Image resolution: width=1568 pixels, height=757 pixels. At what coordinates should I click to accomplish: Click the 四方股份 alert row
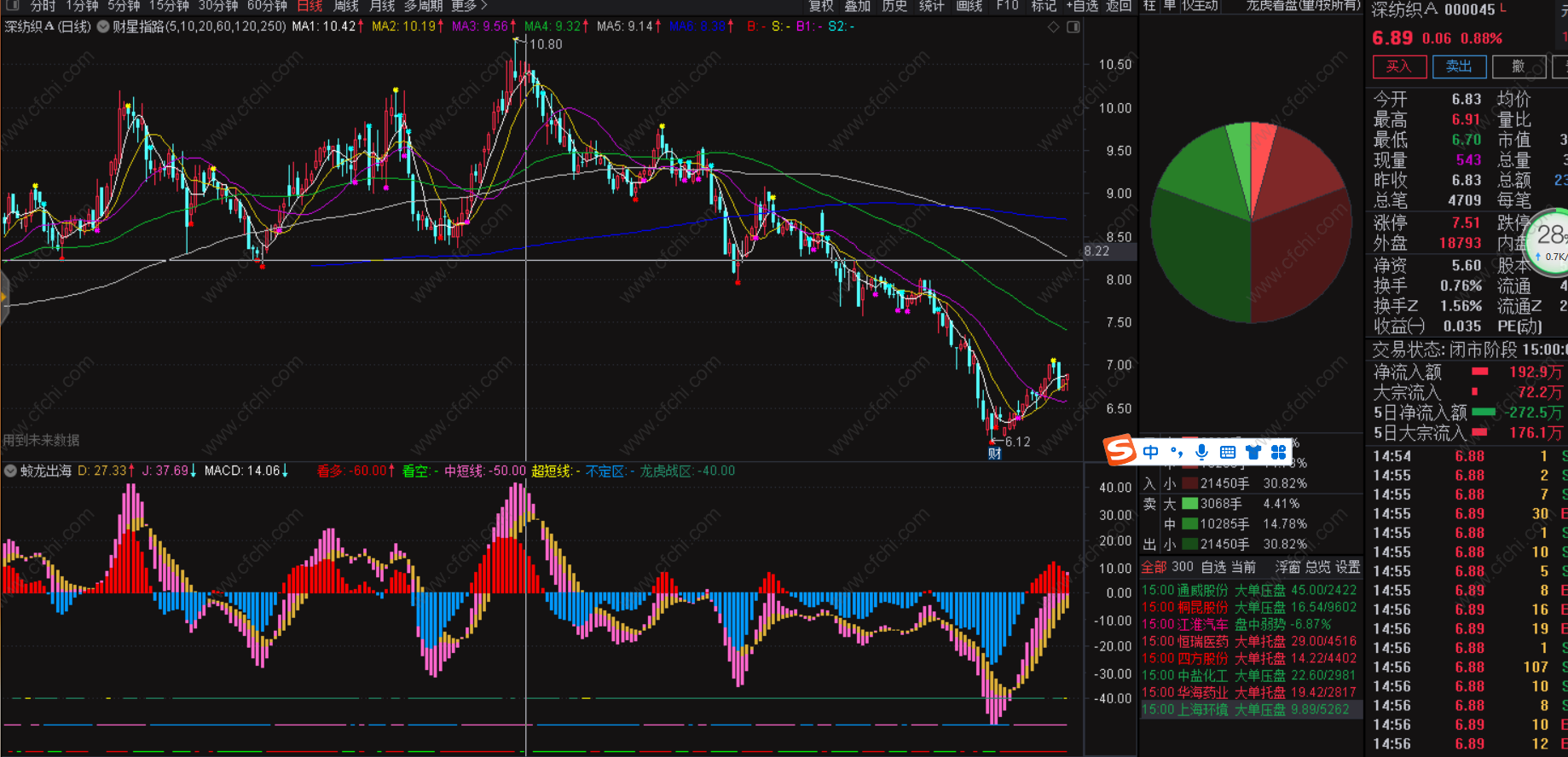click(1250, 658)
